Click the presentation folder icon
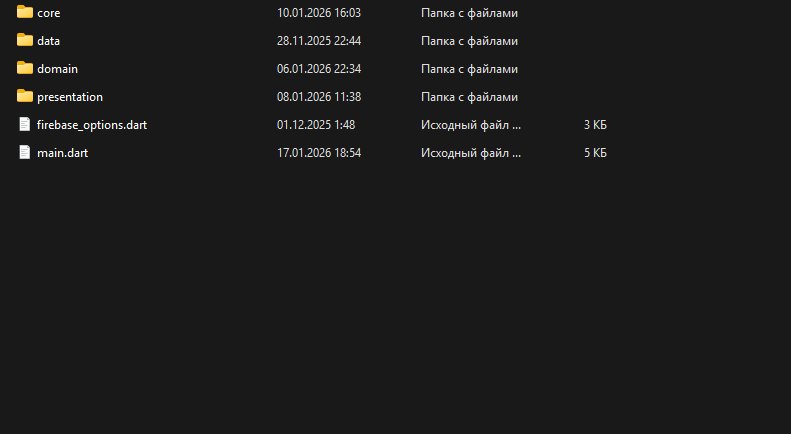Viewport: 791px width, 434px height. pyautogui.click(x=25, y=96)
